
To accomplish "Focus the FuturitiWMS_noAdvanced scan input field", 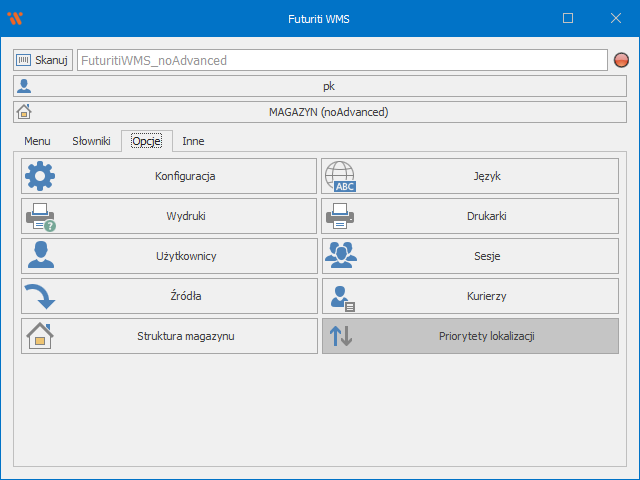I will (341, 60).
